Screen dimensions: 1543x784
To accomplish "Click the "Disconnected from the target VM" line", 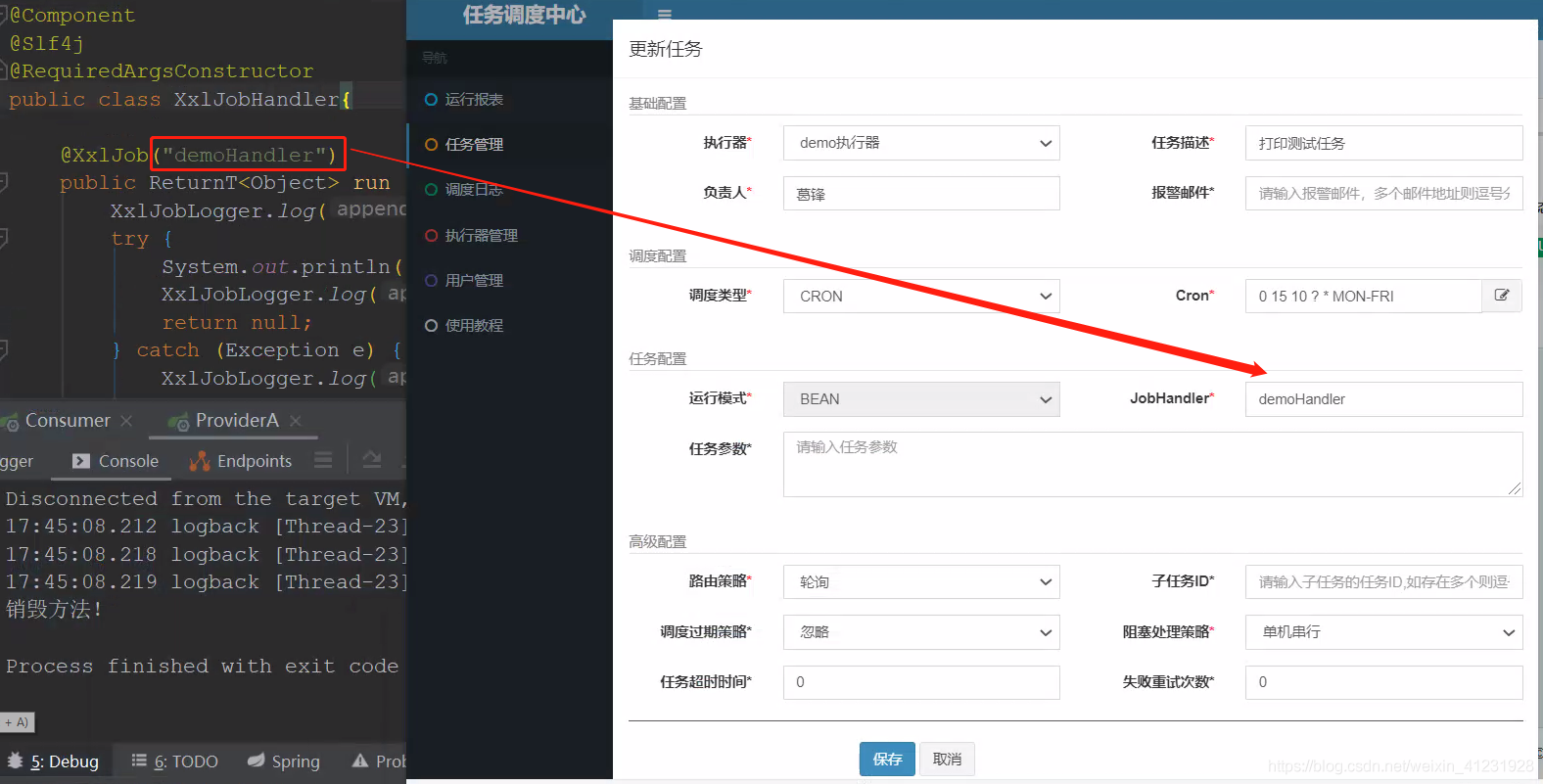I will pos(206,498).
